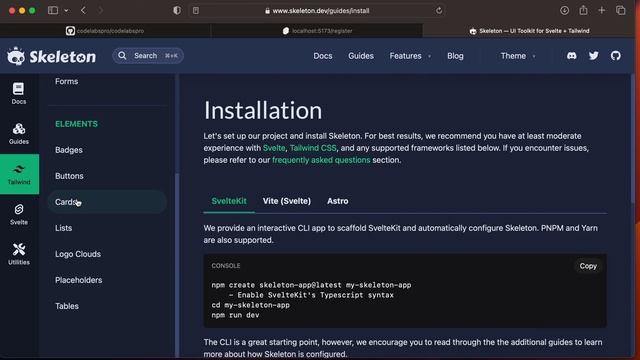Click the Skeleton skull logo icon
This screenshot has height=360, width=640.
[16, 56]
